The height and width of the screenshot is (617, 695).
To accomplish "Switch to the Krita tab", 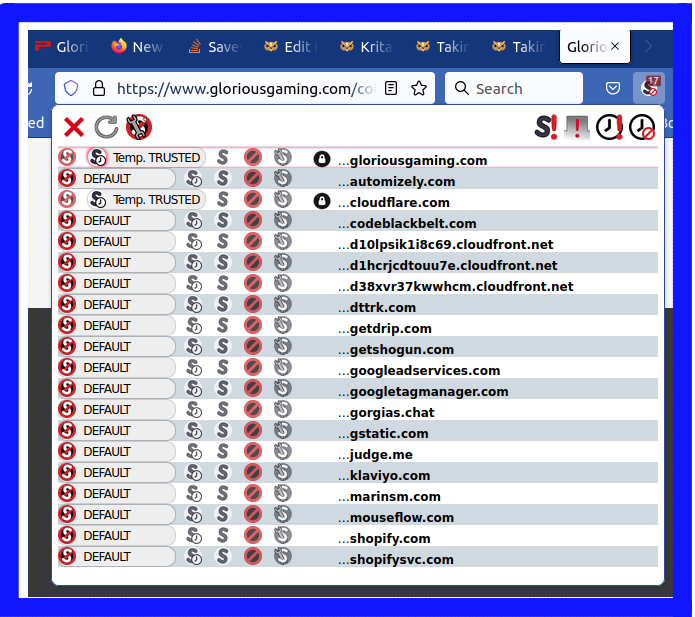I will click(367, 47).
